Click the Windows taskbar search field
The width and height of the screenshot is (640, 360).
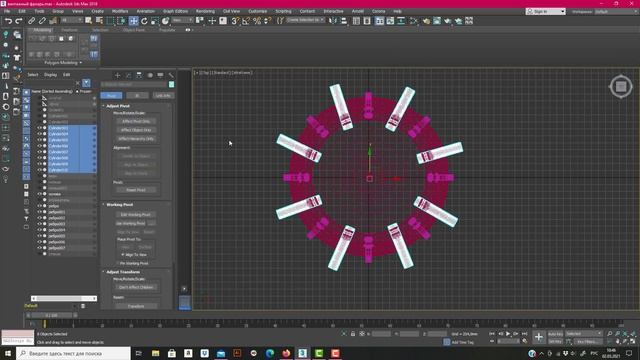click(73, 353)
